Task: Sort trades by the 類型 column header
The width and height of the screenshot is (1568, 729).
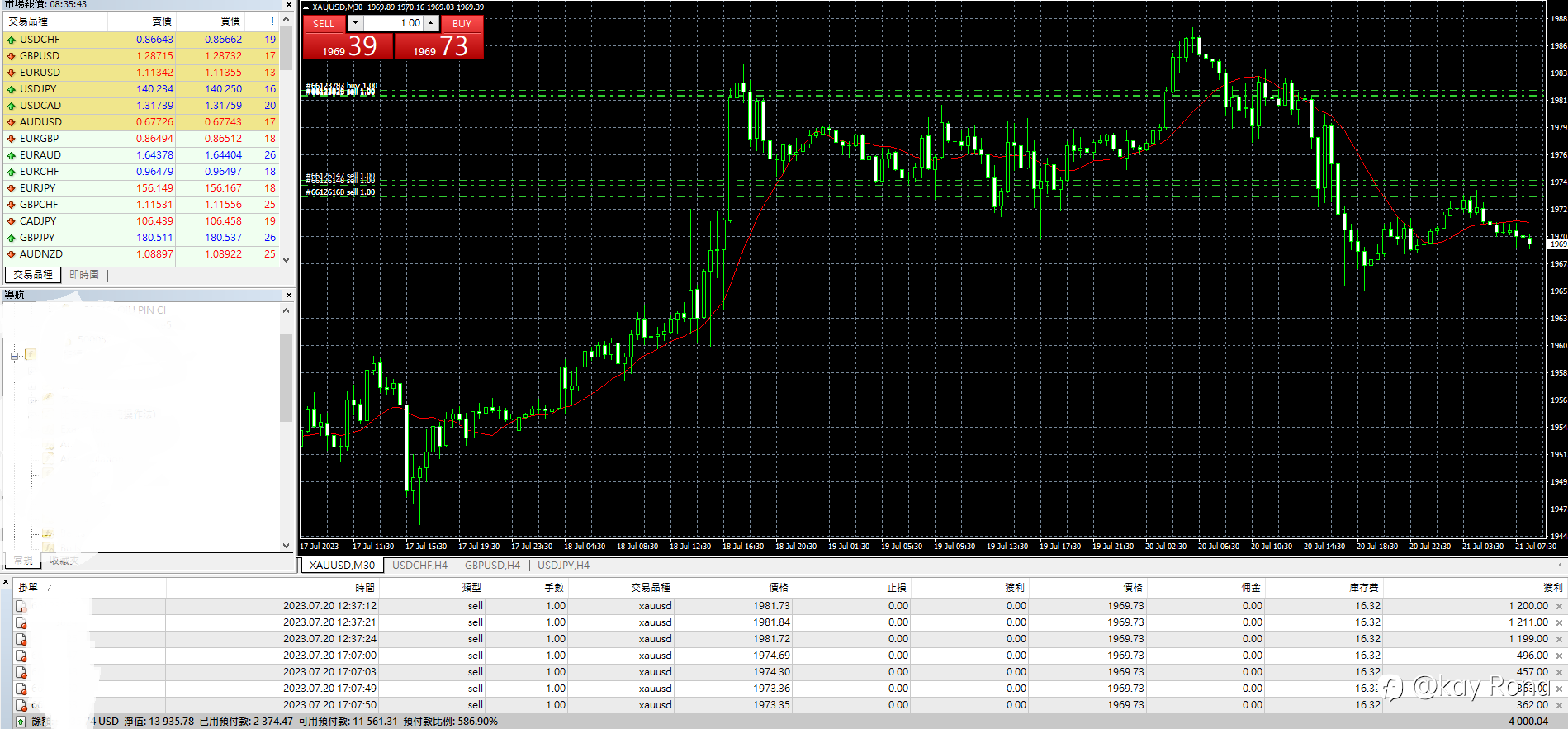Action: tap(431, 588)
